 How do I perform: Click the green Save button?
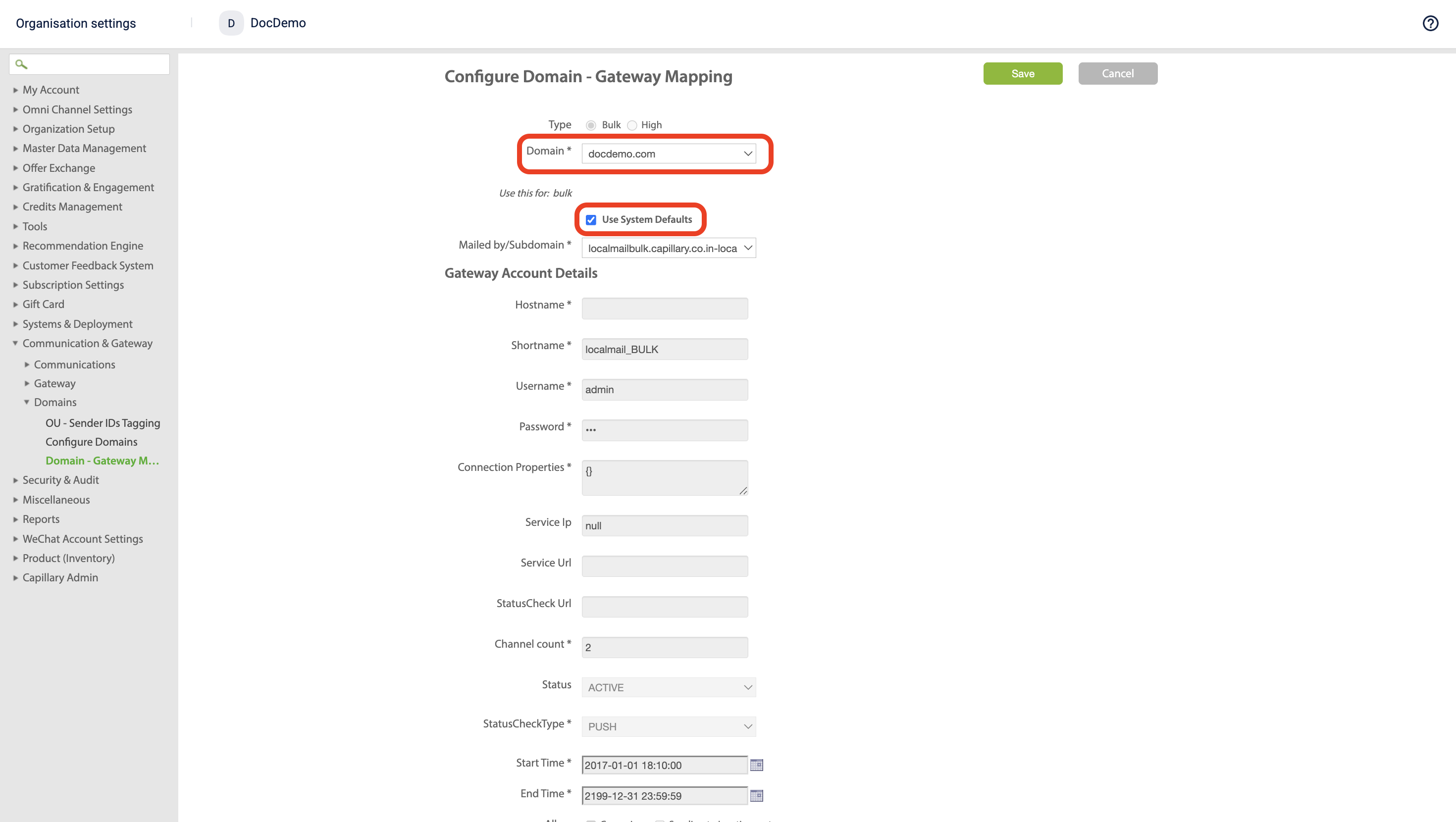[1022, 73]
